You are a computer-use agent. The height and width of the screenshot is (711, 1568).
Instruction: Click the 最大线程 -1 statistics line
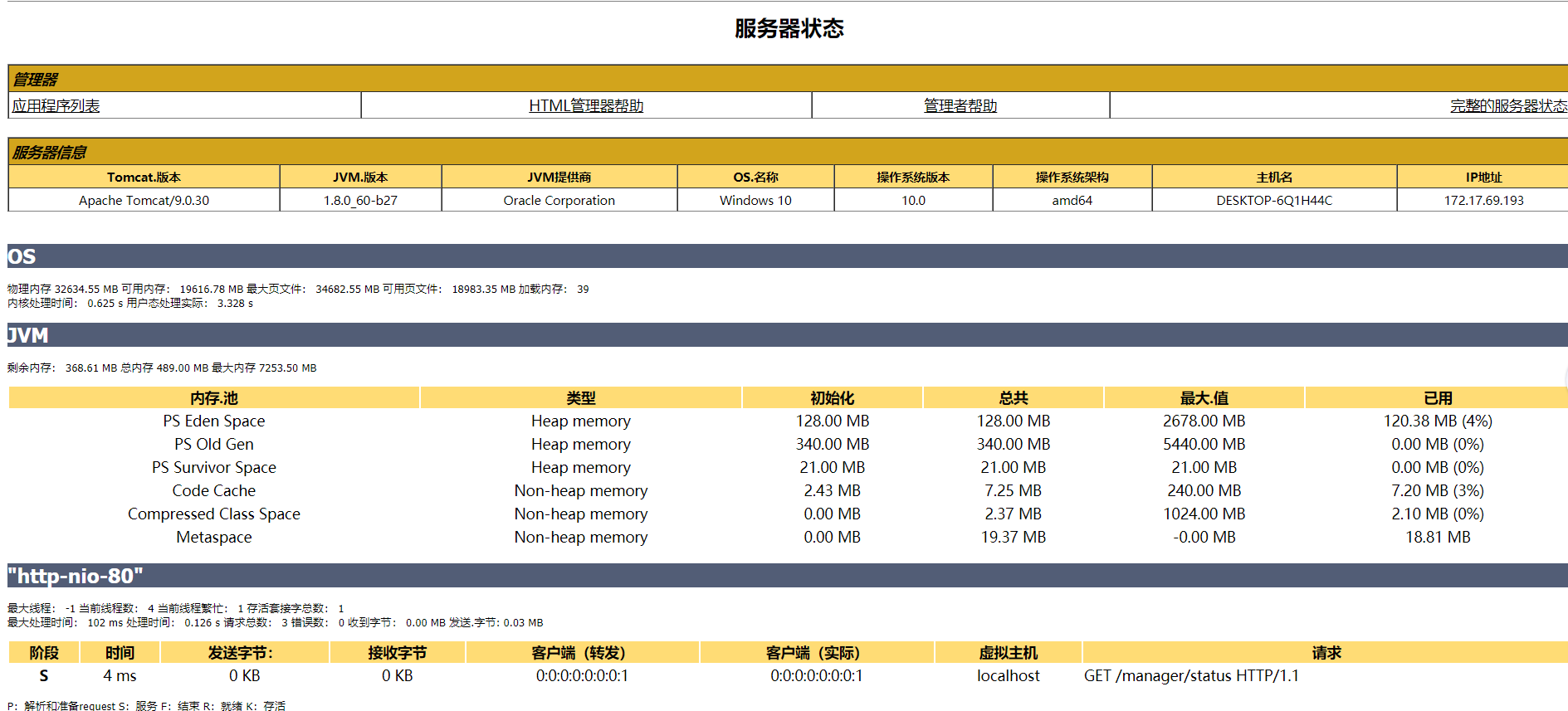point(175,608)
